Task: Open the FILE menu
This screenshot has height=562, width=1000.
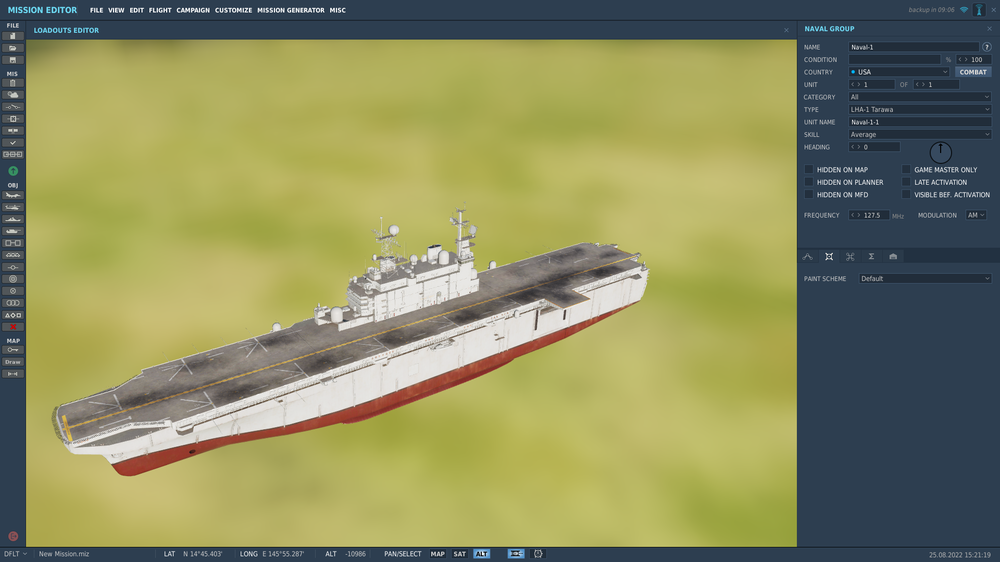Action: [x=96, y=10]
